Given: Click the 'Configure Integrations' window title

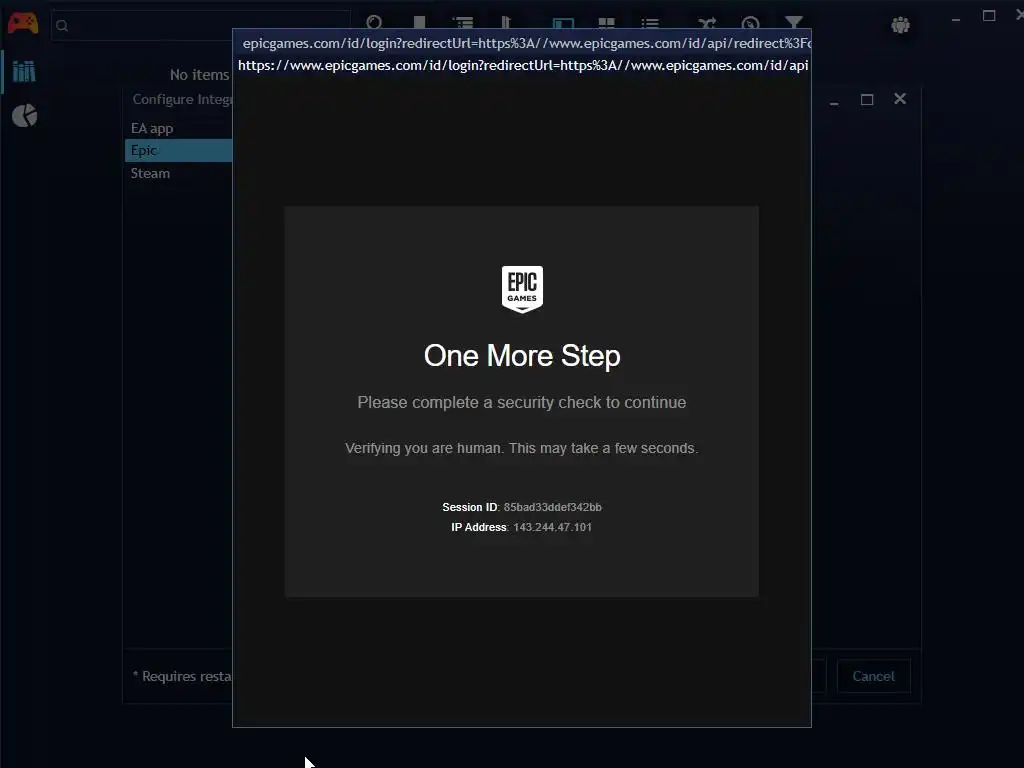Looking at the screenshot, I should (x=182, y=99).
